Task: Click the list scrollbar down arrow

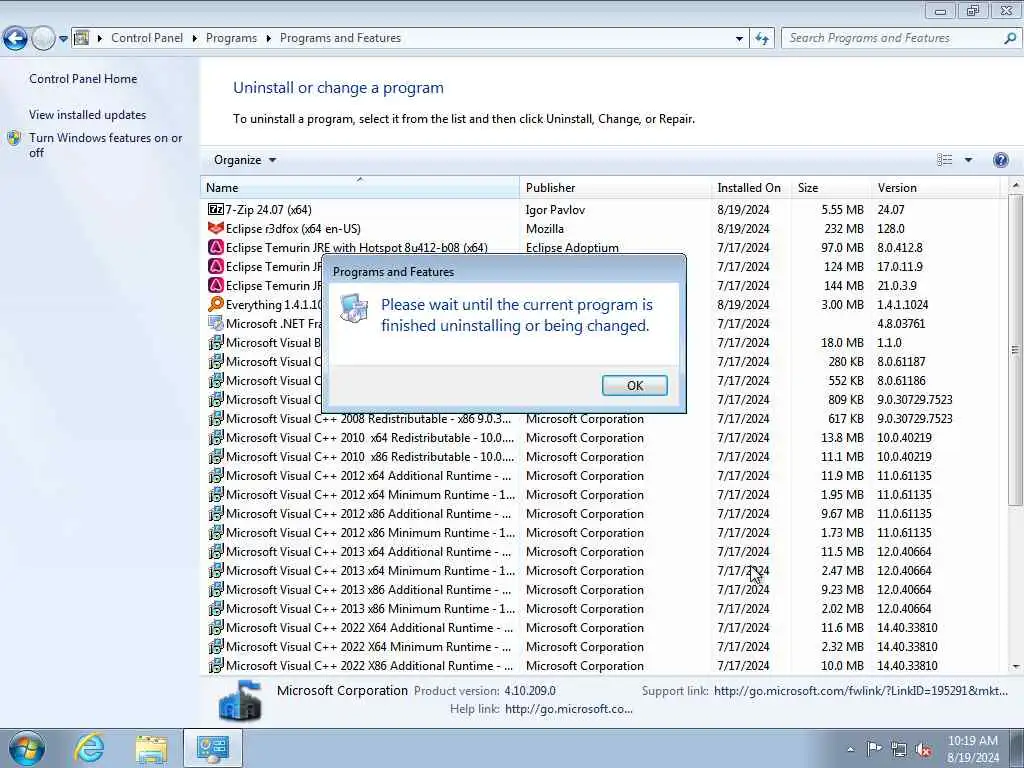Action: [x=1016, y=666]
